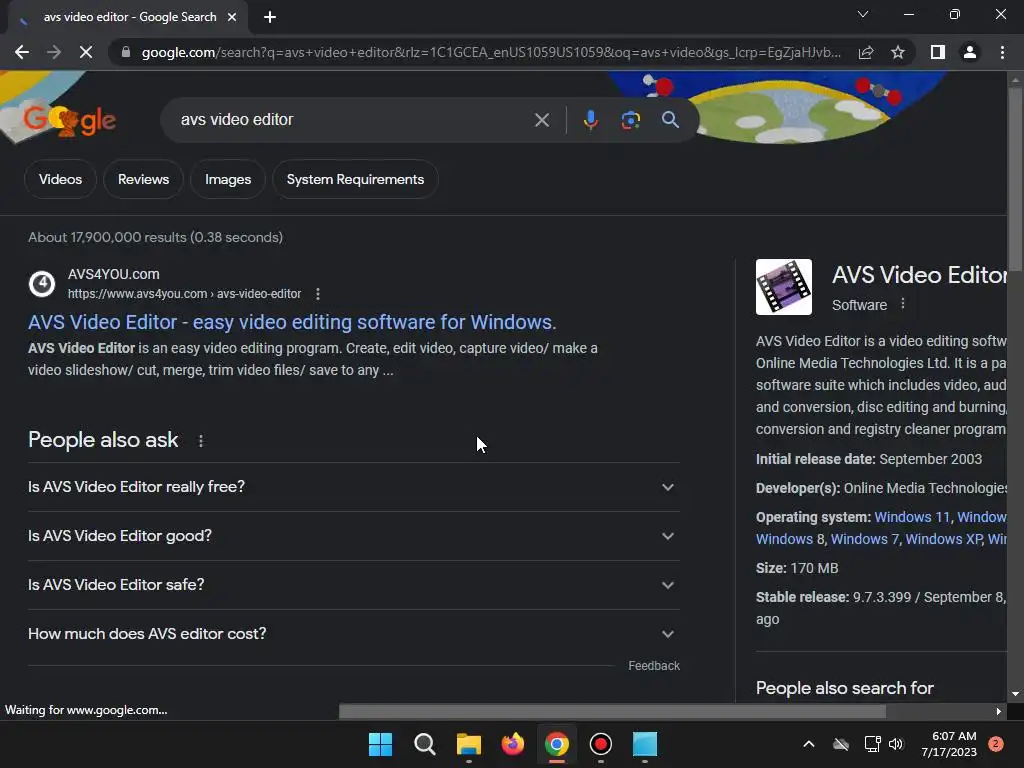
Task: Open volume control in system tray
Action: (896, 744)
